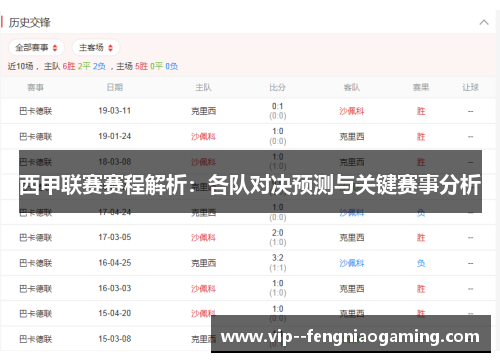Click the 主队 column header
This screenshot has height=362, width=500.
pos(203,88)
